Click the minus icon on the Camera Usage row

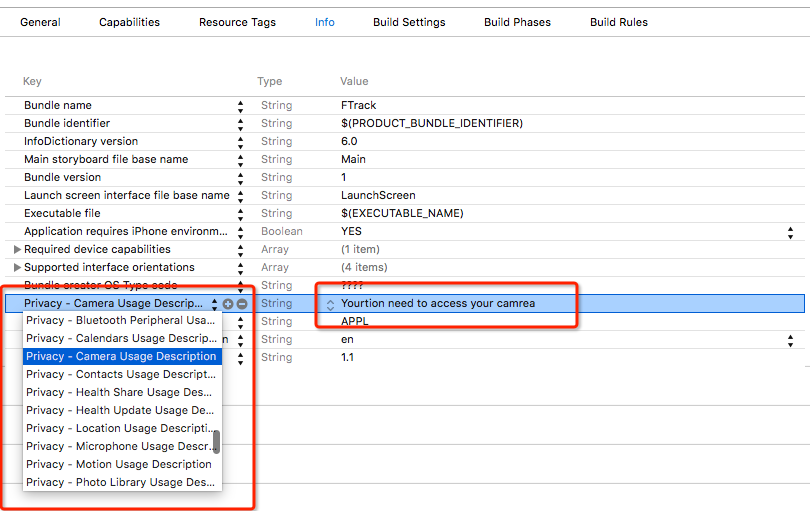241,303
